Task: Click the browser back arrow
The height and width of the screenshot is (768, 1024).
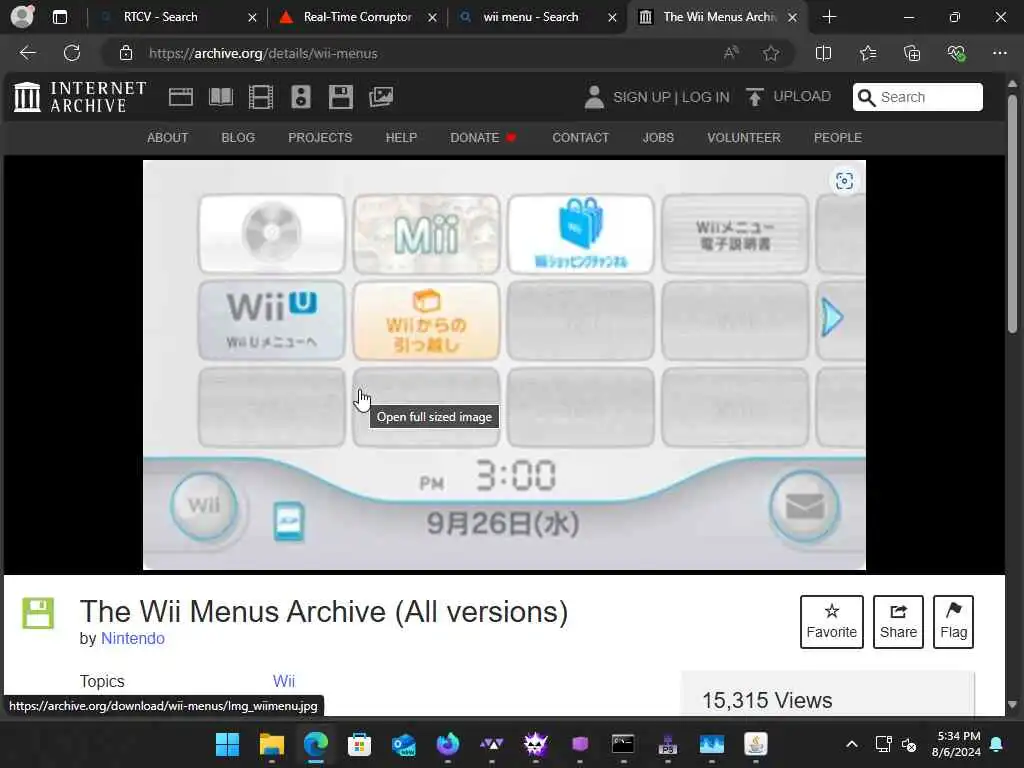Action: 27,53
